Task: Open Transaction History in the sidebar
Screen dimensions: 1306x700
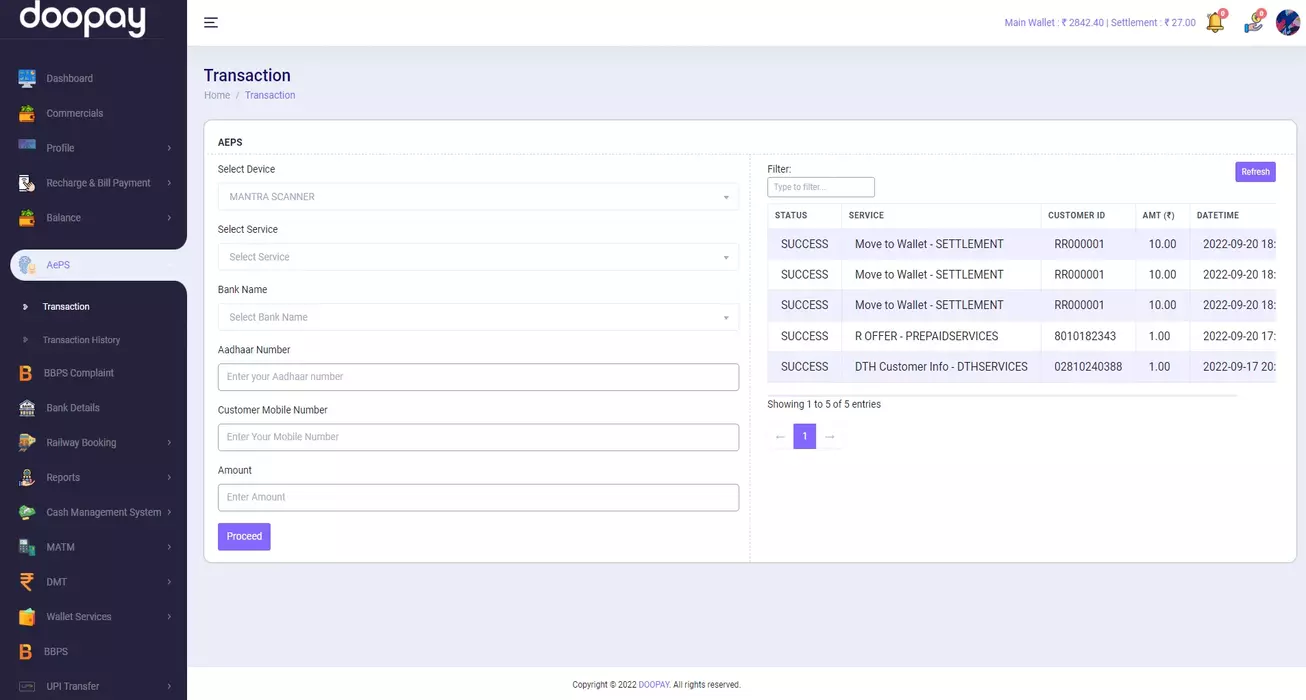Action: [81, 340]
